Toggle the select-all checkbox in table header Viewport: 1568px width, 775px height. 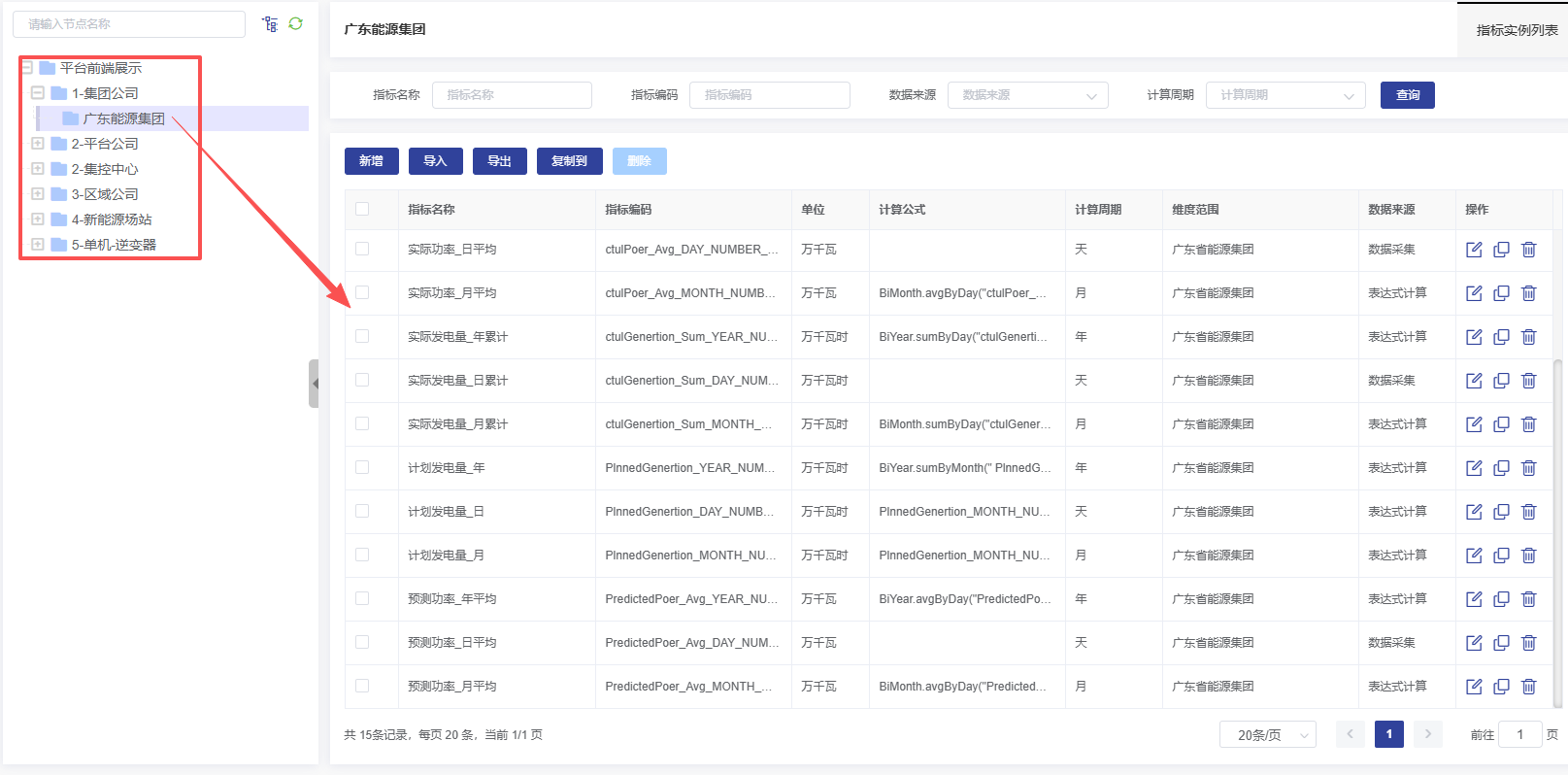point(362,209)
